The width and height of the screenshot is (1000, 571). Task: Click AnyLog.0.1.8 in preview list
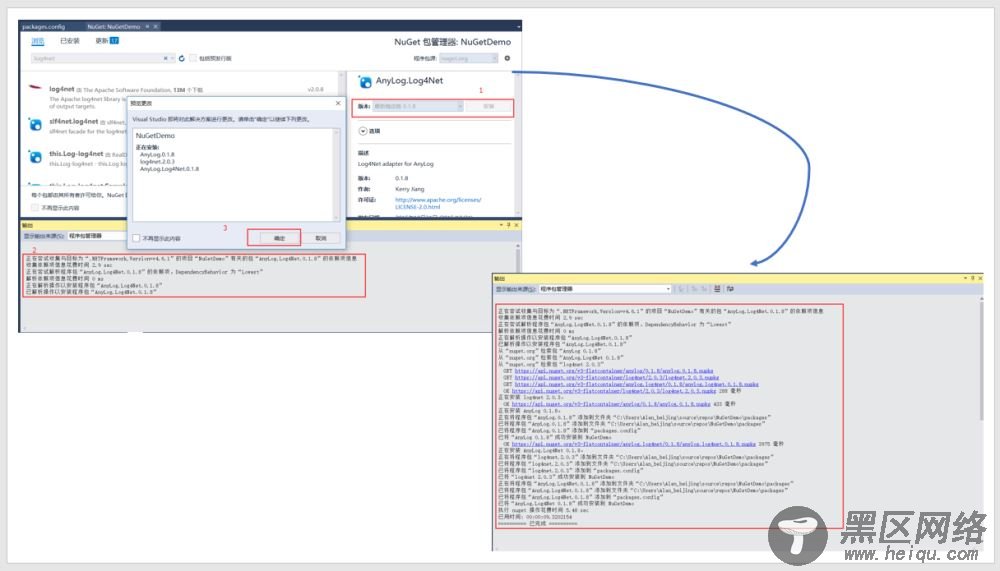point(157,154)
